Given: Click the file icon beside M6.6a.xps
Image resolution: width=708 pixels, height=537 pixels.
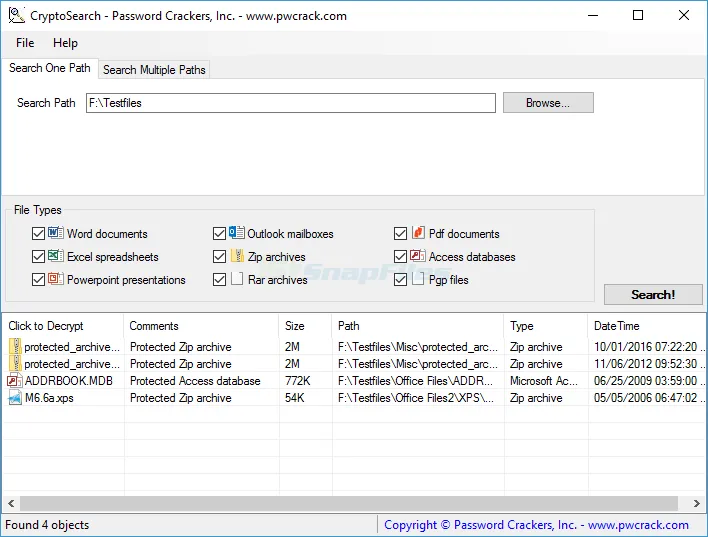Looking at the screenshot, I should pos(15,398).
